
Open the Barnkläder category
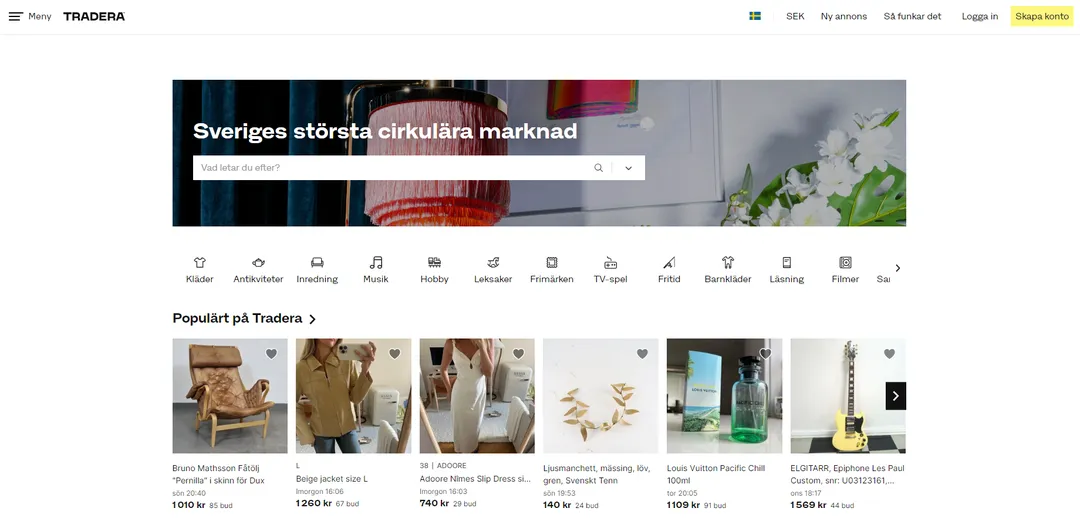[x=727, y=270]
